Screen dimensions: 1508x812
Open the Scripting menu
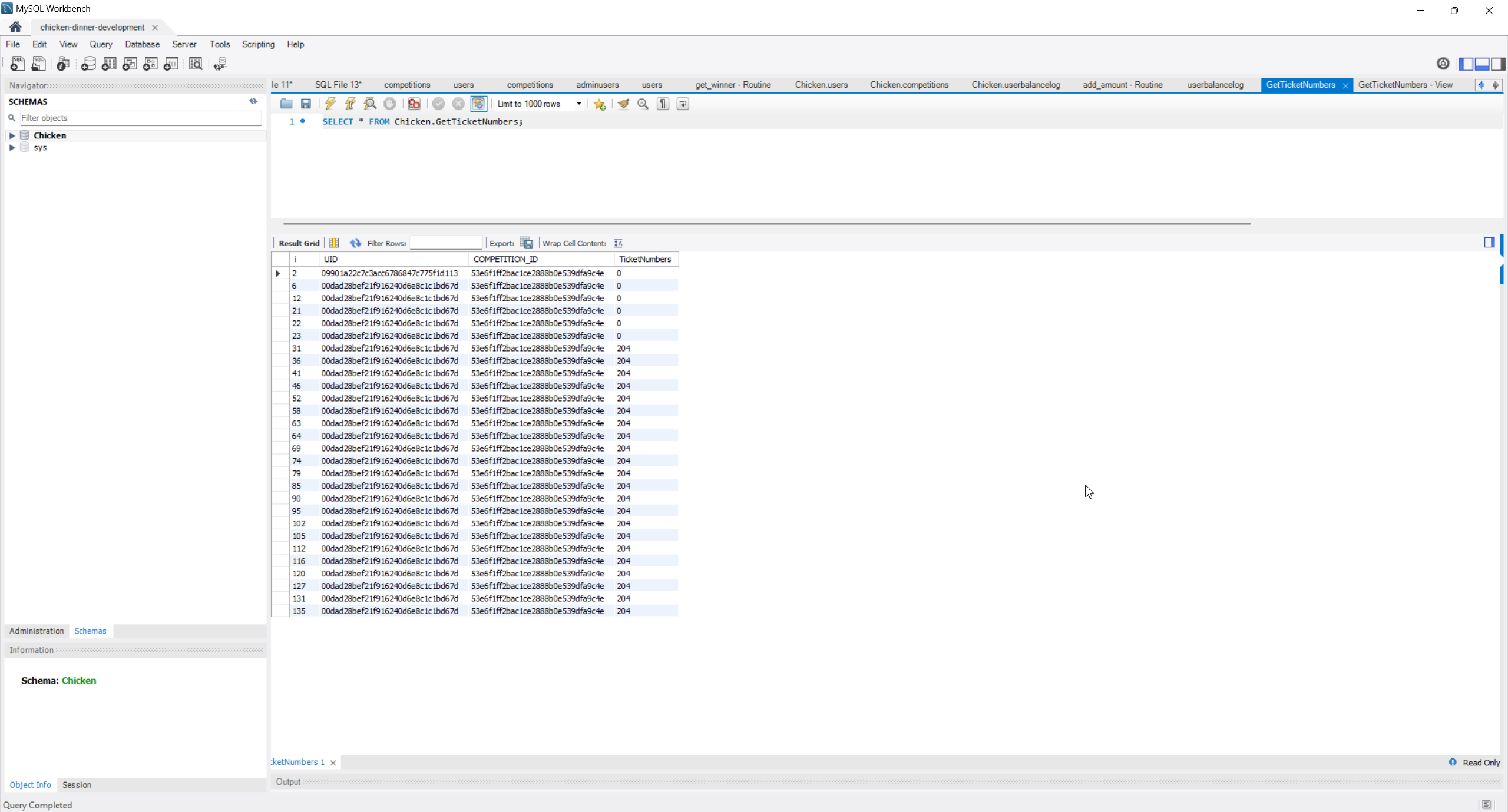pos(258,44)
